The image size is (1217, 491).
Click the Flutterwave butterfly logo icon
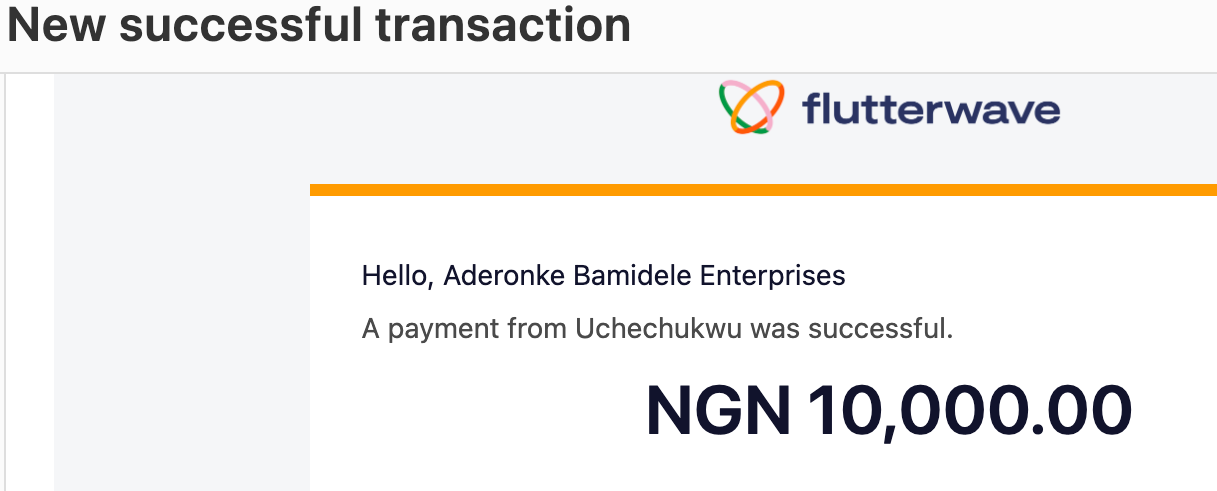752,107
